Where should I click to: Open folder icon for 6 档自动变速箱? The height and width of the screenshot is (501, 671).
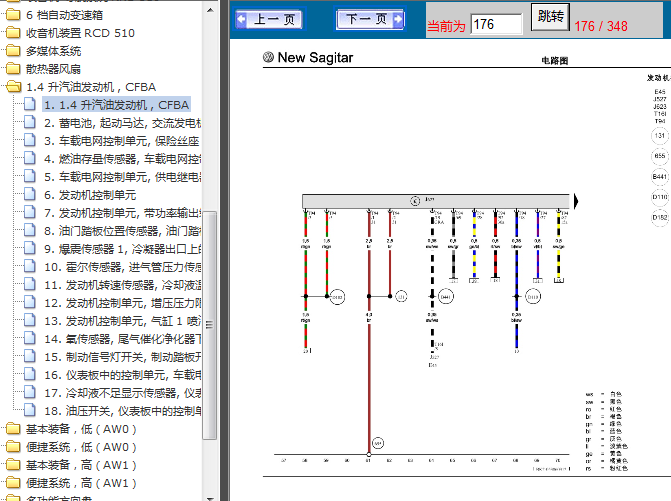13,15
